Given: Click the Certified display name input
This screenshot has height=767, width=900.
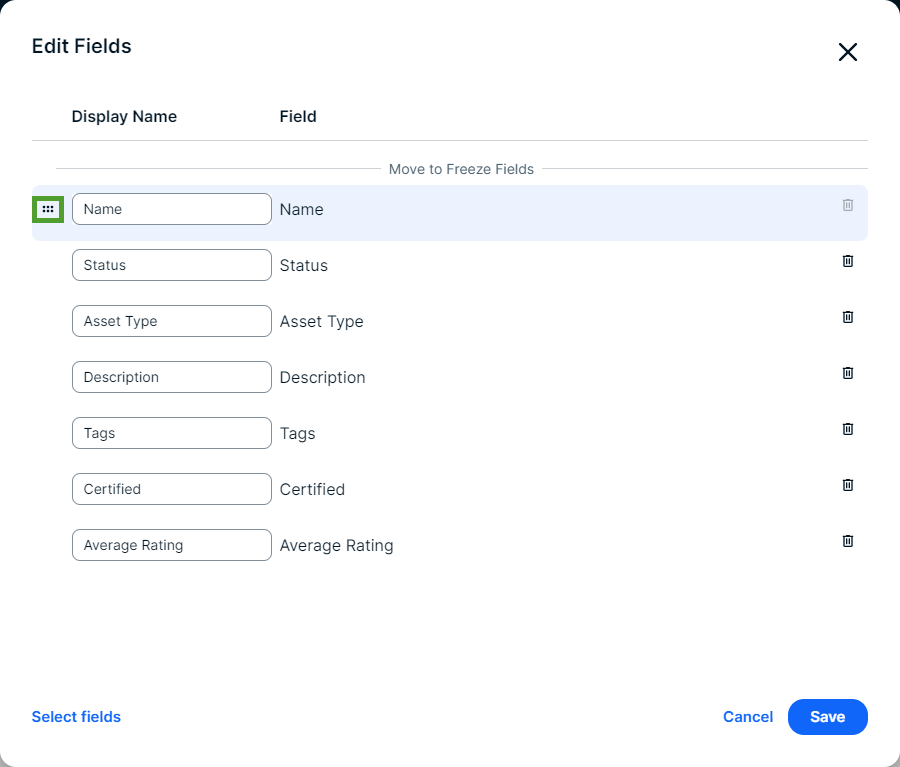Looking at the screenshot, I should [x=171, y=489].
